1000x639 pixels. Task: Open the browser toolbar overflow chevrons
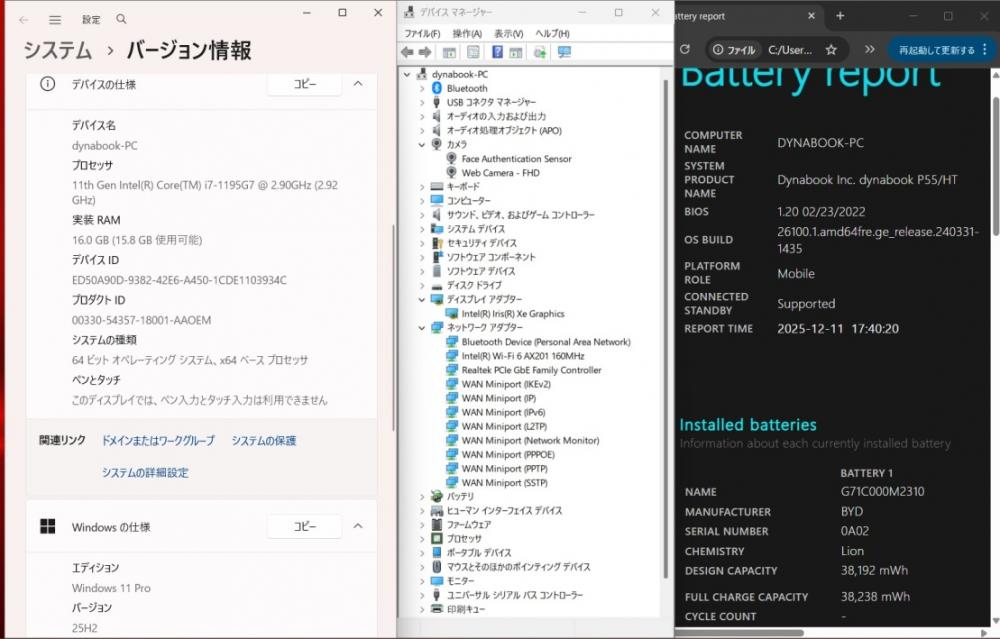[869, 49]
